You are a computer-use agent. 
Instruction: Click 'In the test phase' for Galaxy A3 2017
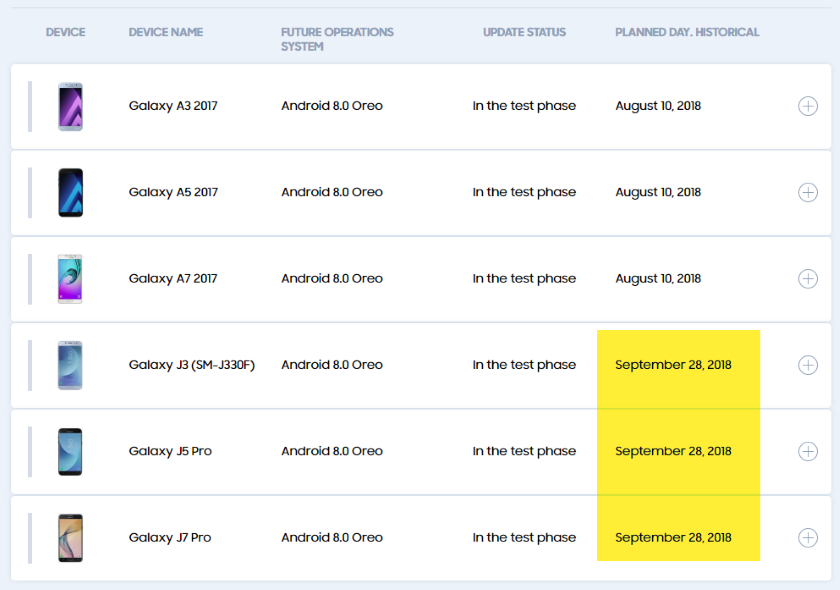click(x=524, y=106)
